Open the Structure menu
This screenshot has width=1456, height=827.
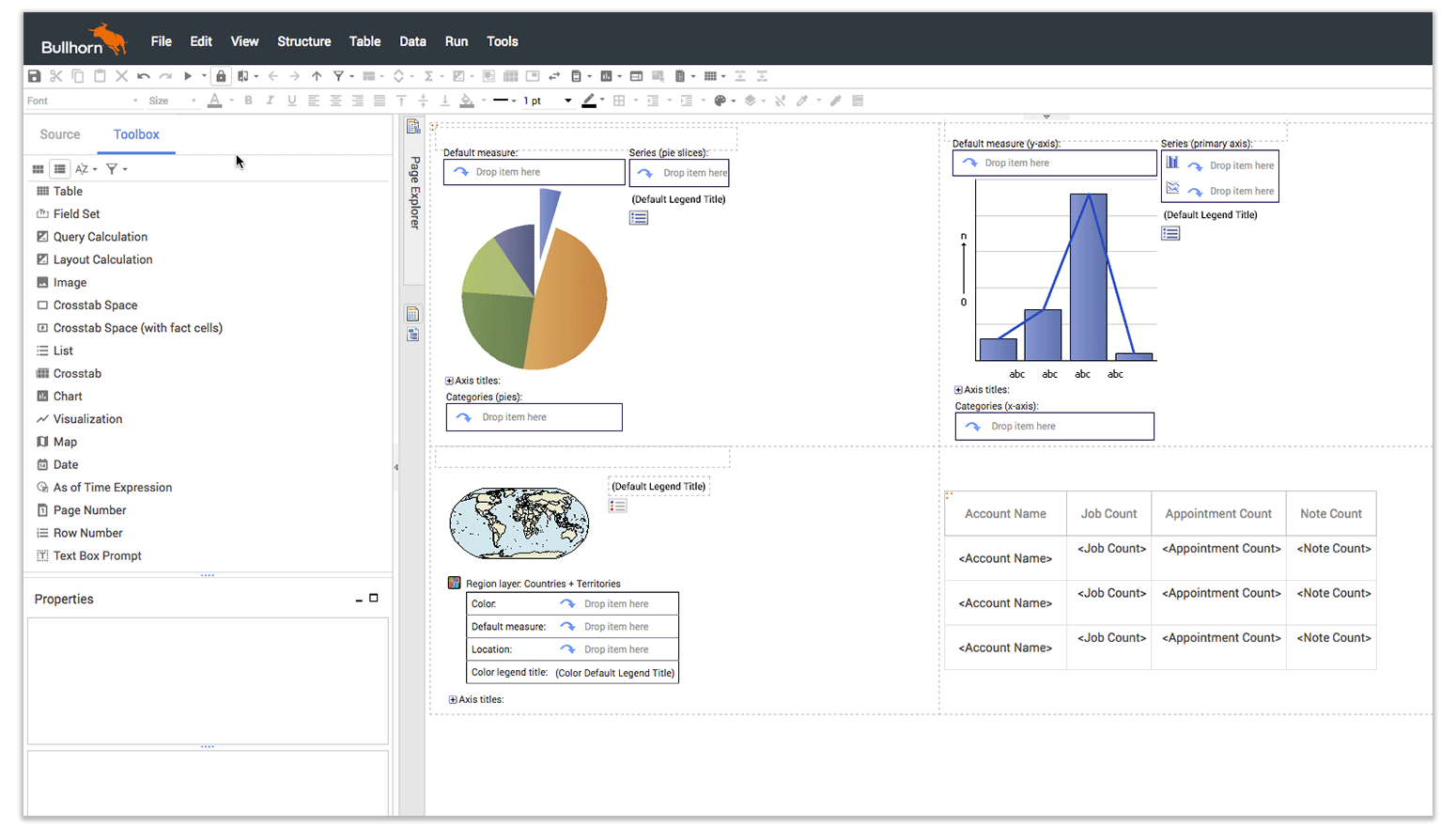303,41
